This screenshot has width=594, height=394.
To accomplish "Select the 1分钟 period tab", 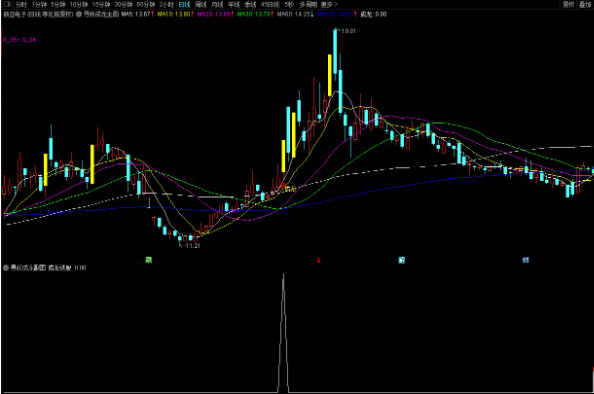I will tap(39, 5).
